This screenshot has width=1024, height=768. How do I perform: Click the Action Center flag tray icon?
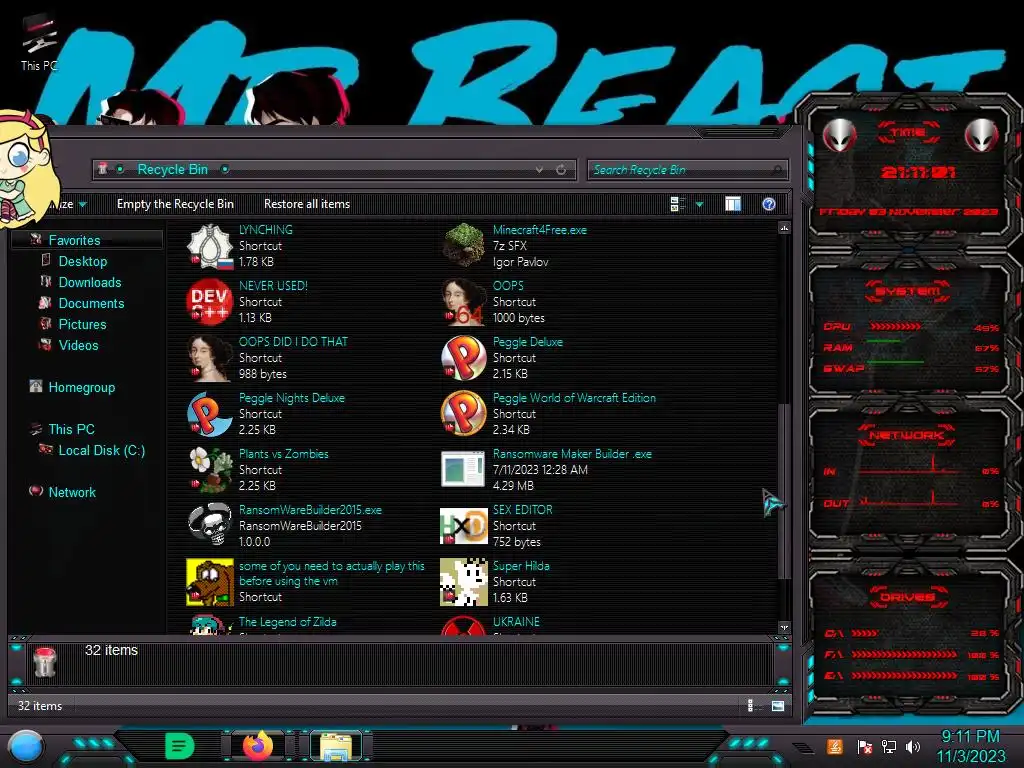tap(865, 746)
